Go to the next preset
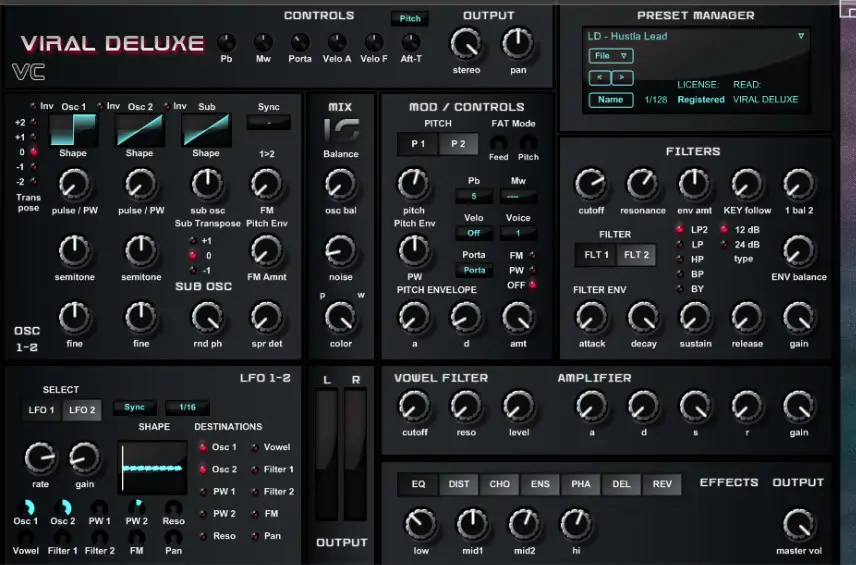The width and height of the screenshot is (856, 565). click(622, 78)
